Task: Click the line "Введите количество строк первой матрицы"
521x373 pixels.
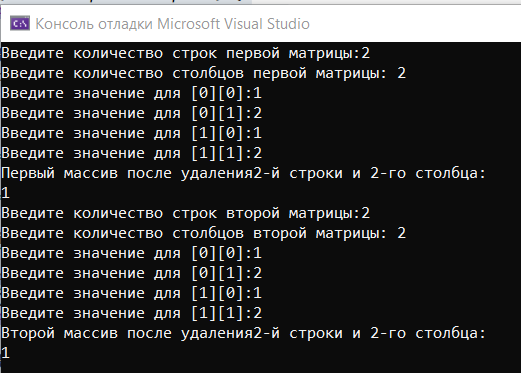Action: click(186, 53)
